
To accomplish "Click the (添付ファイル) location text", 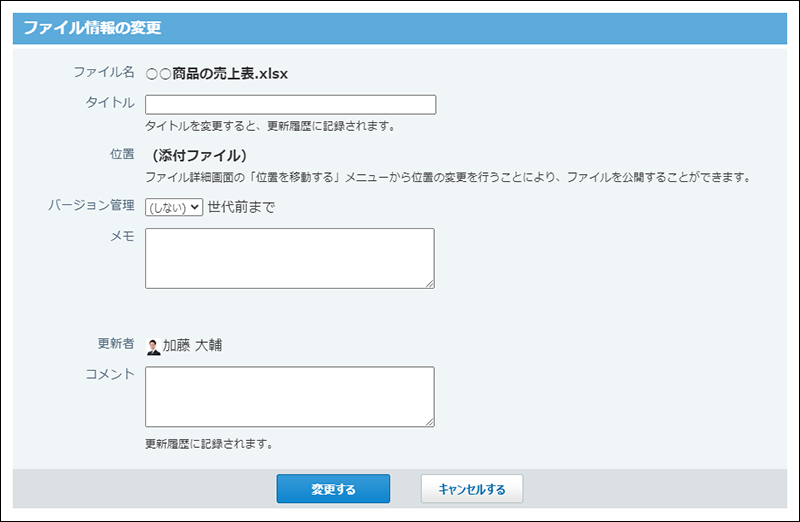I will point(199,155).
